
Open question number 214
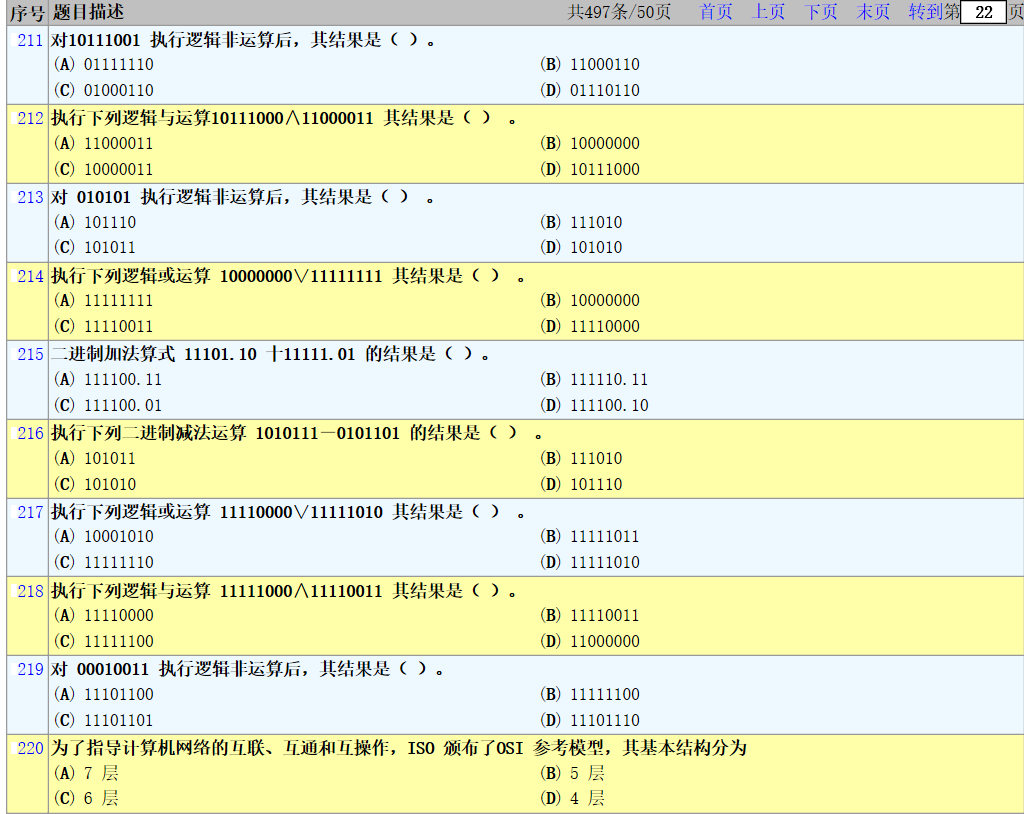coord(30,276)
